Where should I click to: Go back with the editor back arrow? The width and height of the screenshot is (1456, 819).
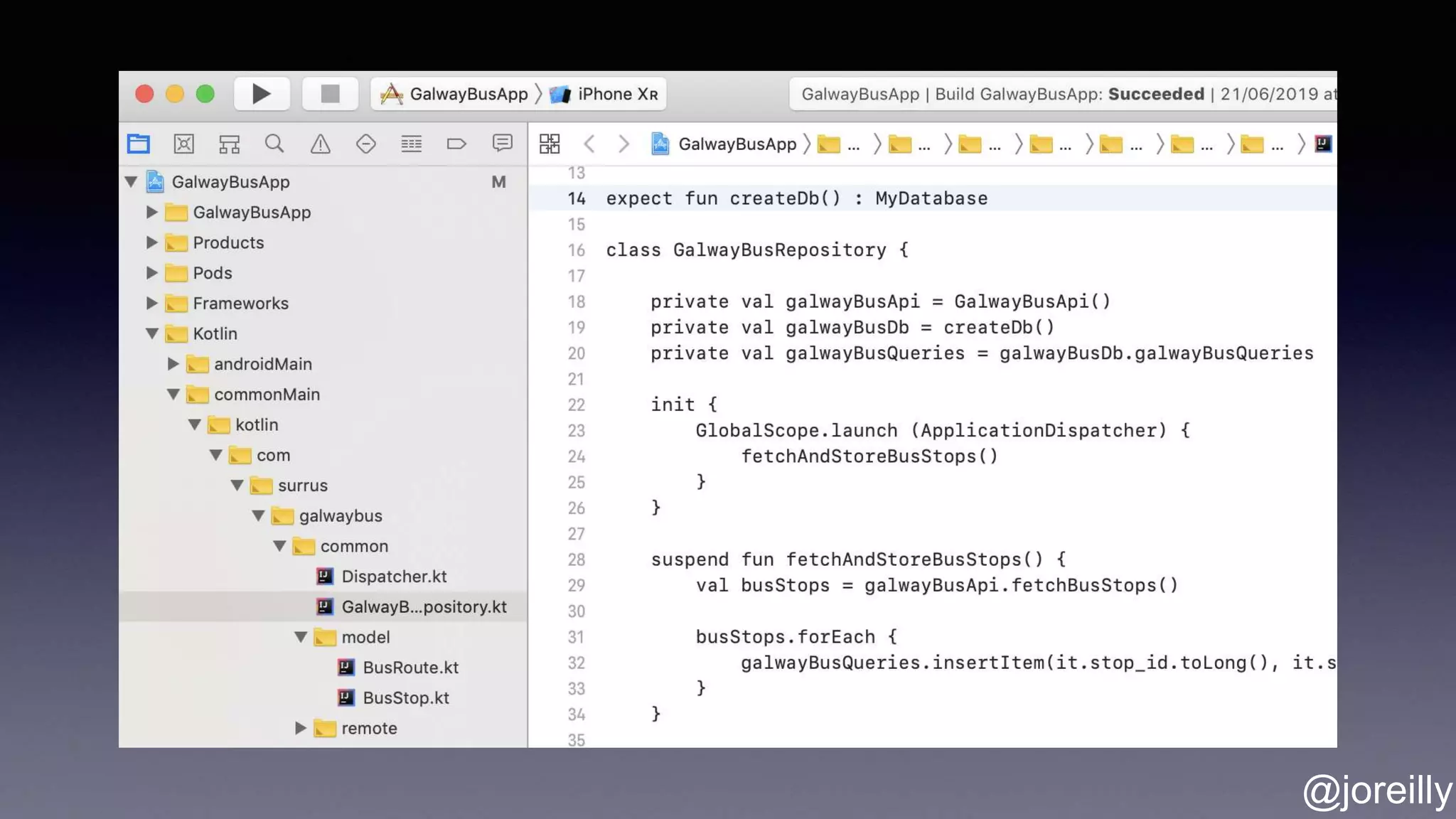point(589,144)
